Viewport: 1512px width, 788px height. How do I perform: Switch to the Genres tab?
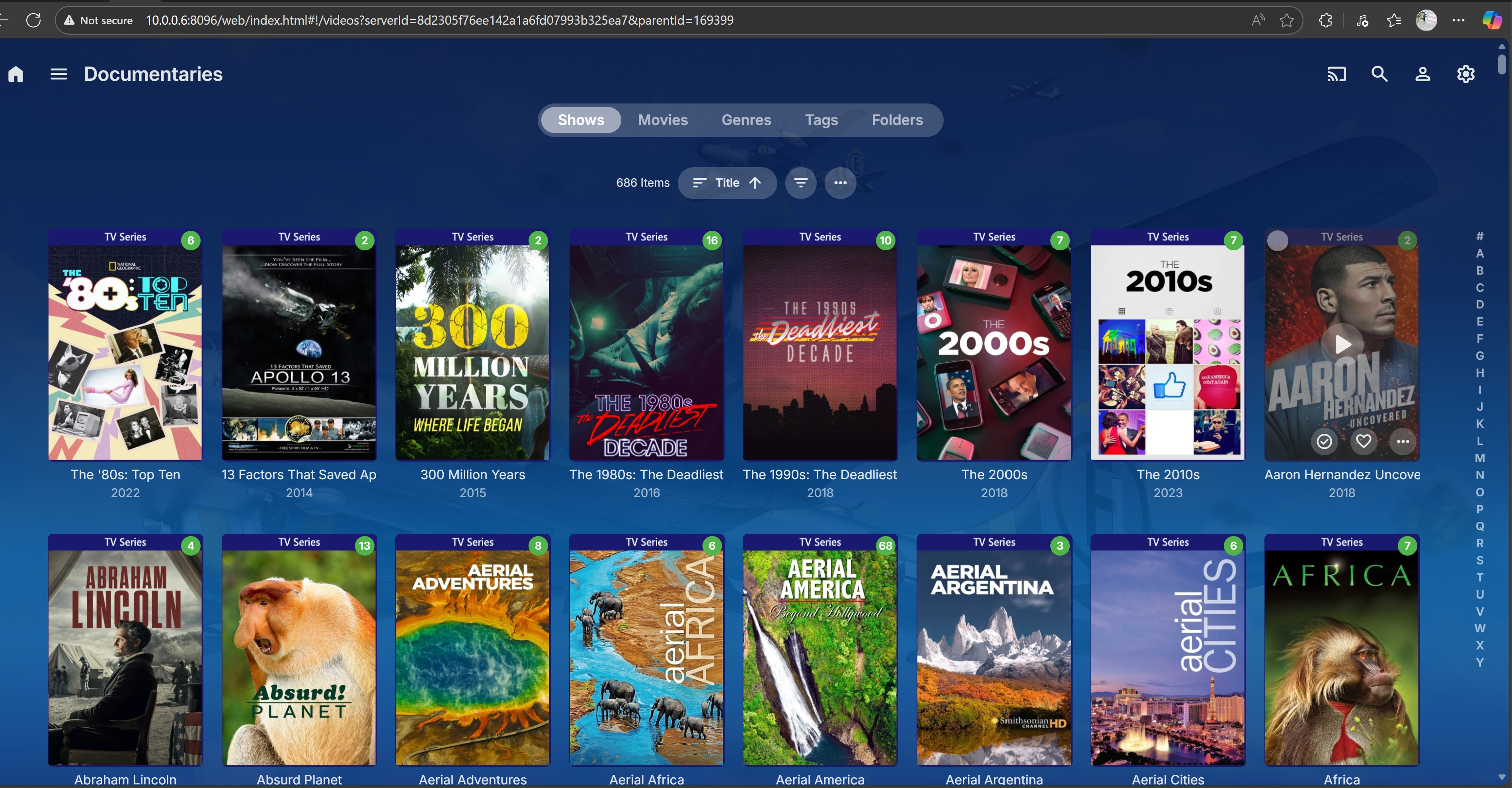click(746, 120)
